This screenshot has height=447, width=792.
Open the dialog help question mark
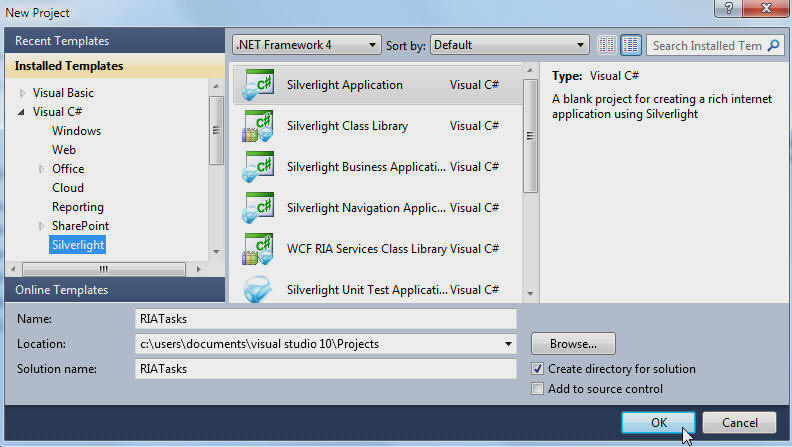[728, 8]
